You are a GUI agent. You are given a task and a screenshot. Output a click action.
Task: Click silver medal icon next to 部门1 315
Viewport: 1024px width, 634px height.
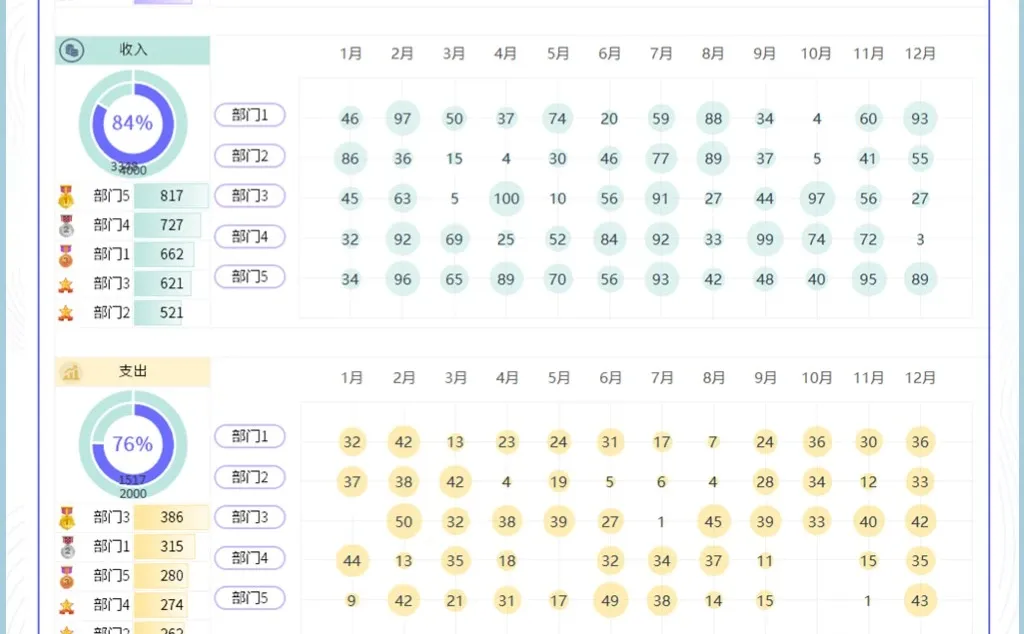coord(67,547)
